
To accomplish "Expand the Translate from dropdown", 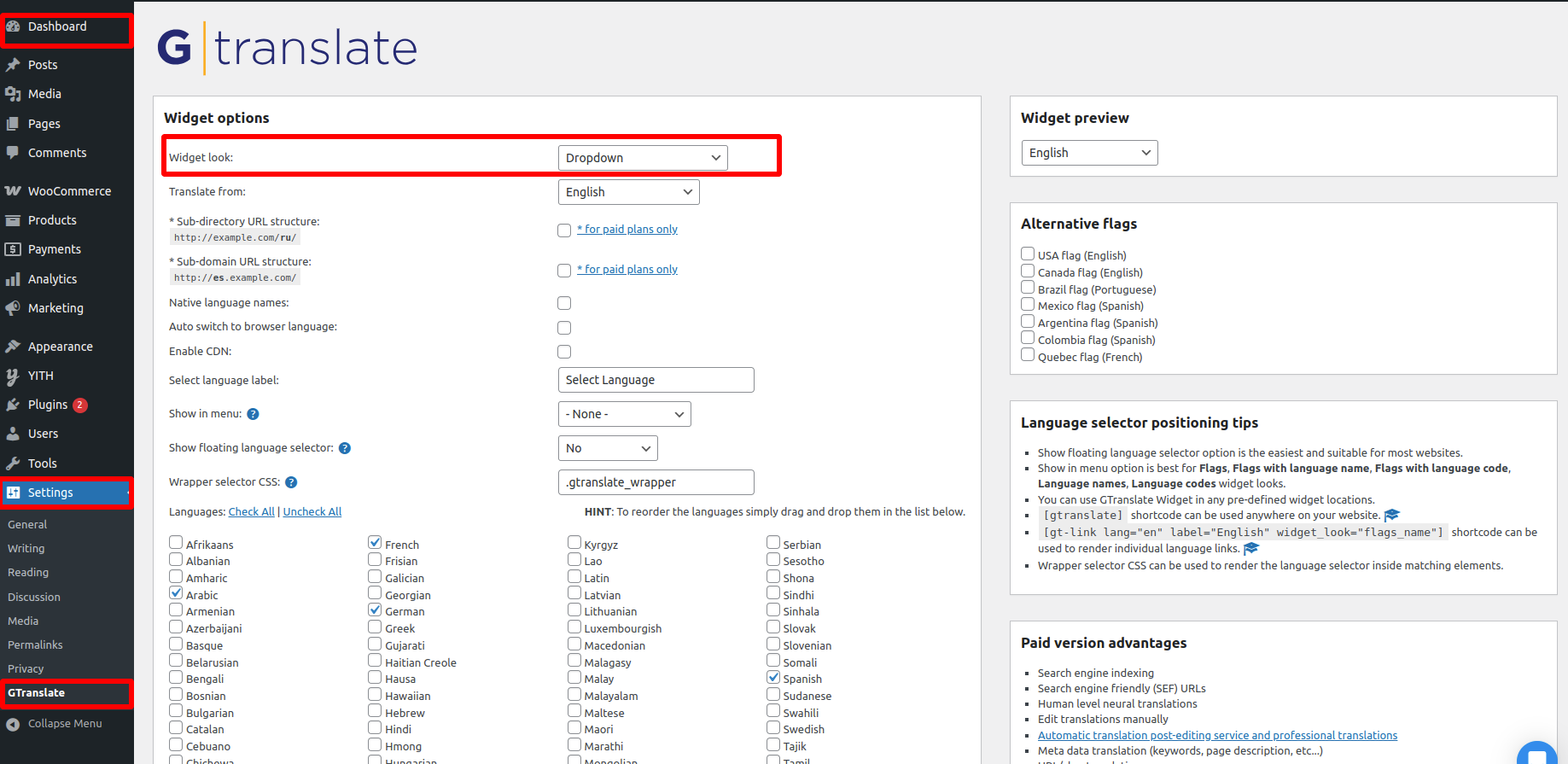I will coord(628,192).
